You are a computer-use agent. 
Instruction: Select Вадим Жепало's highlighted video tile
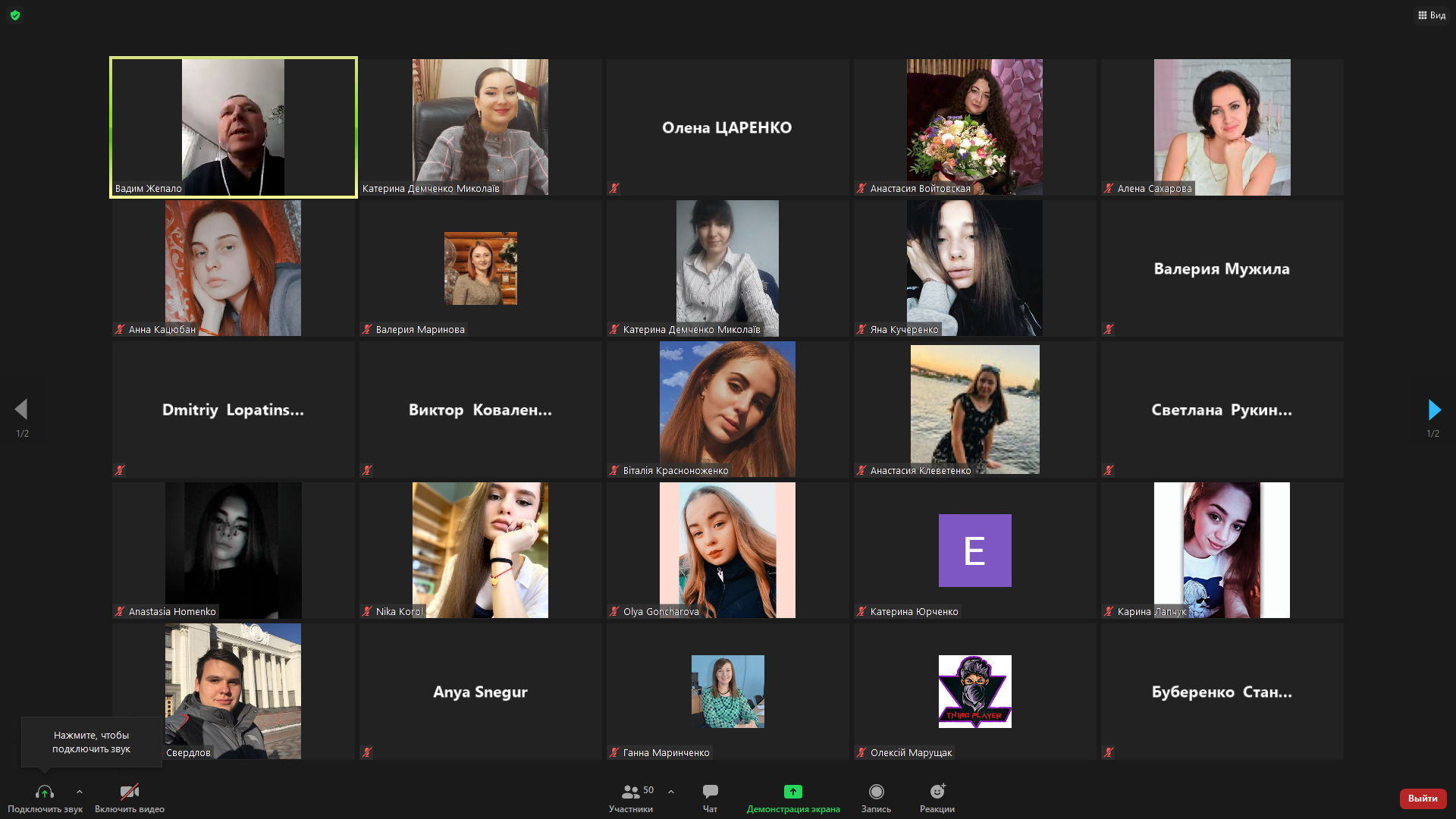coord(233,127)
